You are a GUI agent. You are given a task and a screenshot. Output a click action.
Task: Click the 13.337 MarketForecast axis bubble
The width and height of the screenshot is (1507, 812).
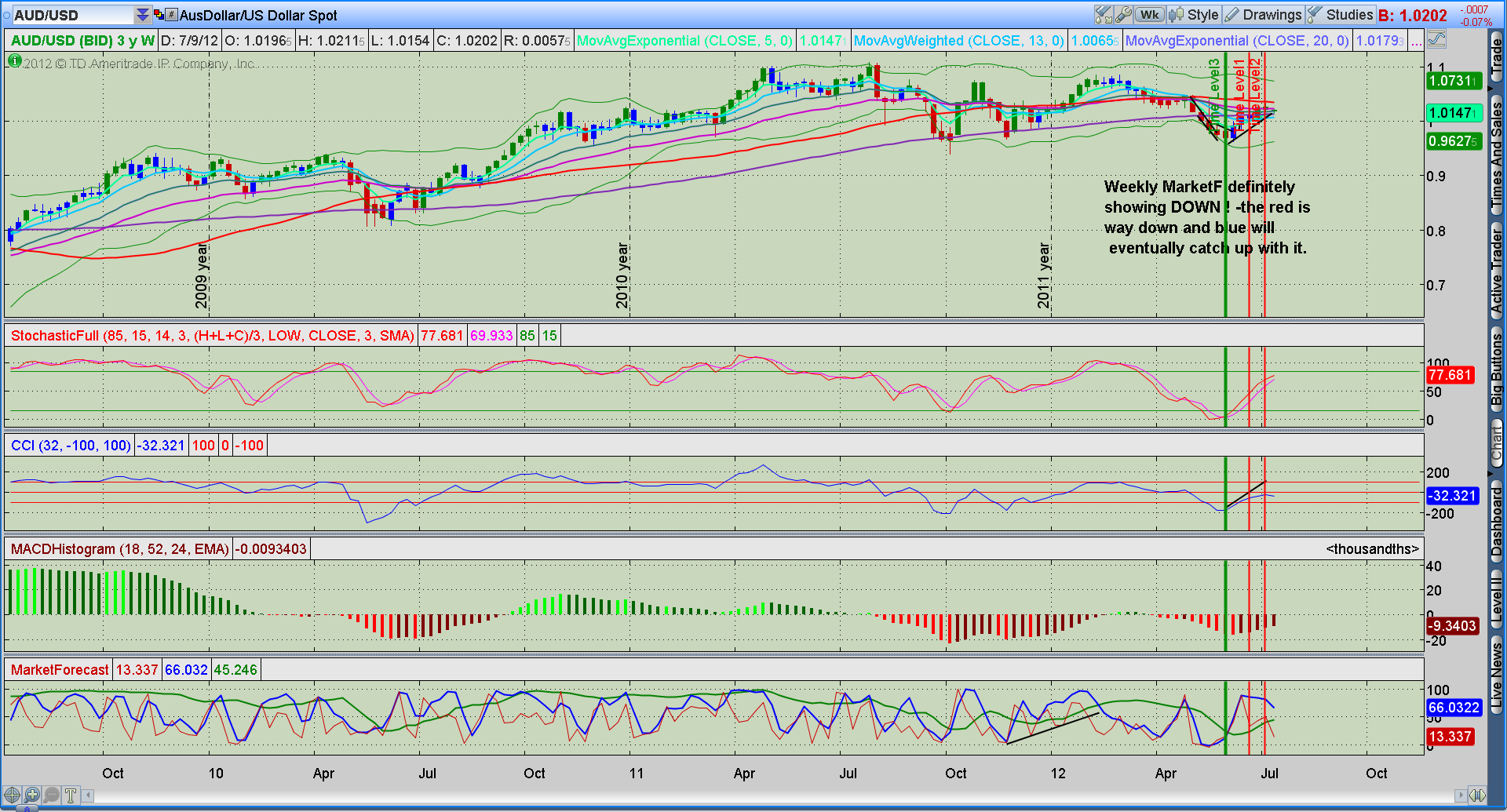(1450, 737)
